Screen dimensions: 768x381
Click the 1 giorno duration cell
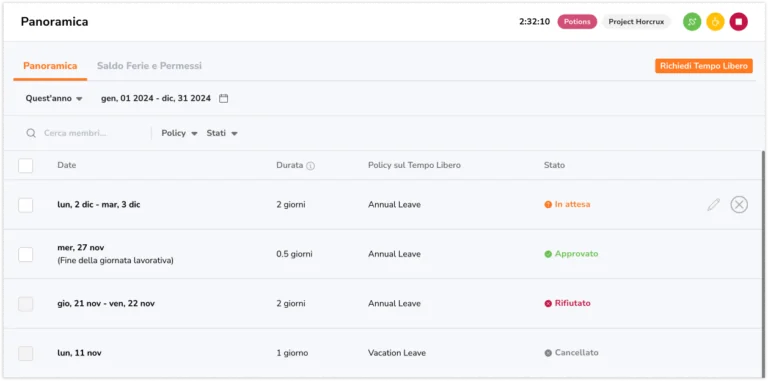click(x=292, y=353)
